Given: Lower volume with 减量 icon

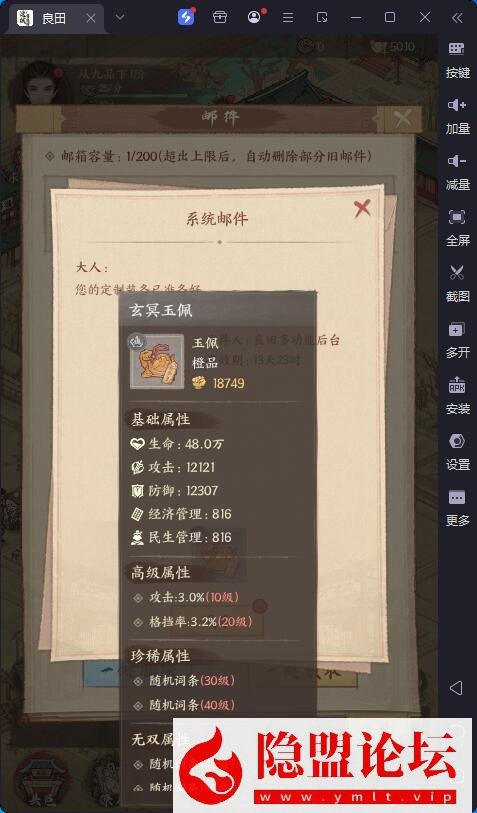Looking at the screenshot, I should coord(457,171).
